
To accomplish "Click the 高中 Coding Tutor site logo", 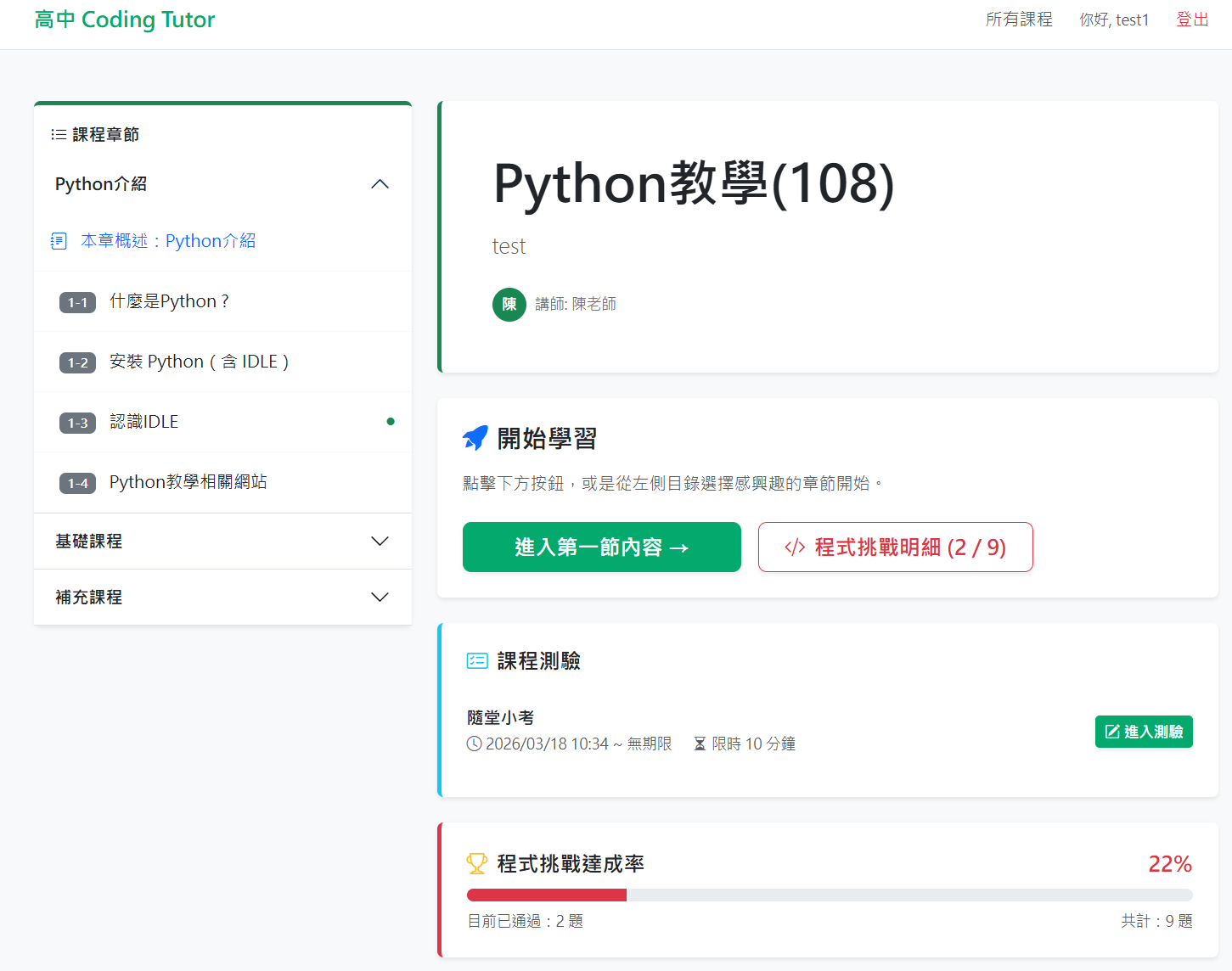I will click(x=125, y=20).
